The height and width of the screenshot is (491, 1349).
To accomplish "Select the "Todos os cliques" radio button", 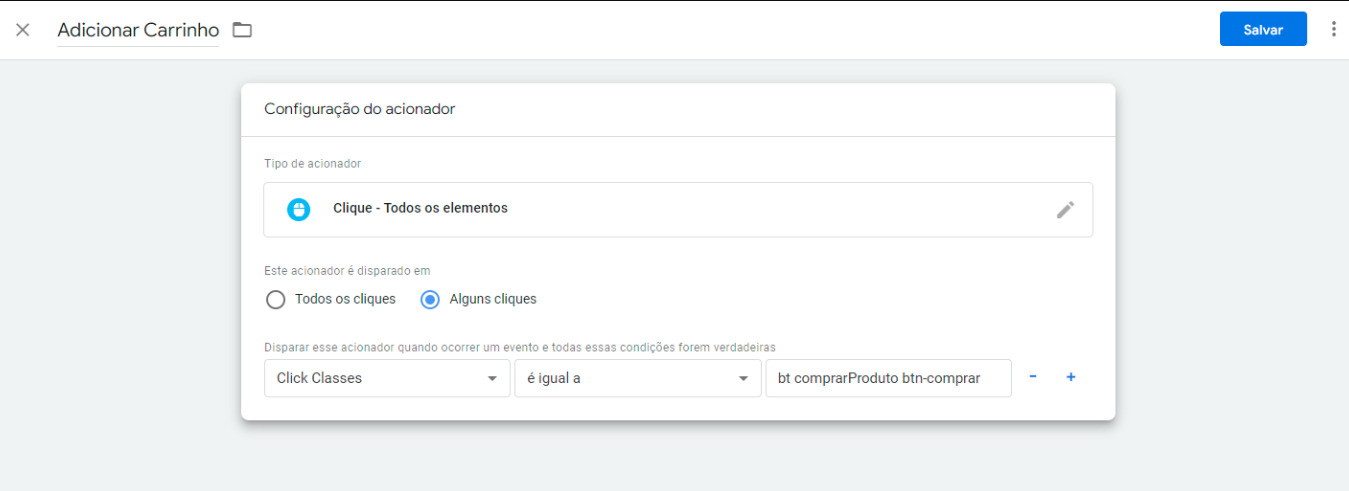I will 276,299.
